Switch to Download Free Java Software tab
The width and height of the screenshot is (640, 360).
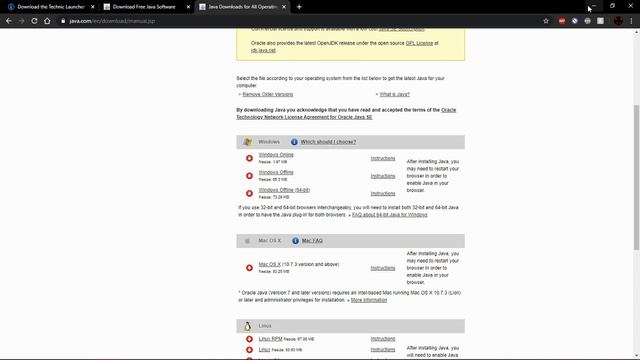point(145,7)
